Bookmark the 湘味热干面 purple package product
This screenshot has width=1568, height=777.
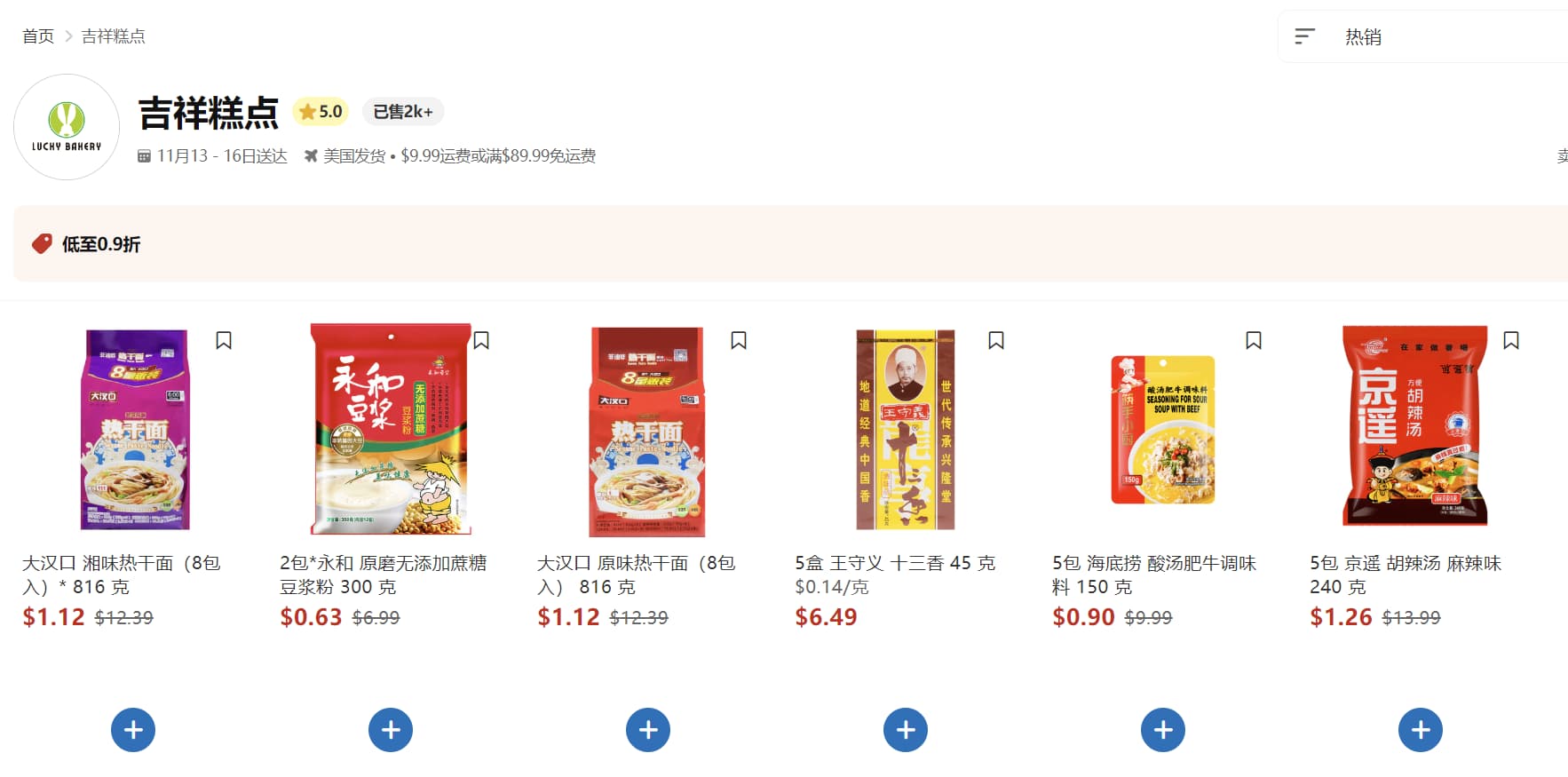224,340
